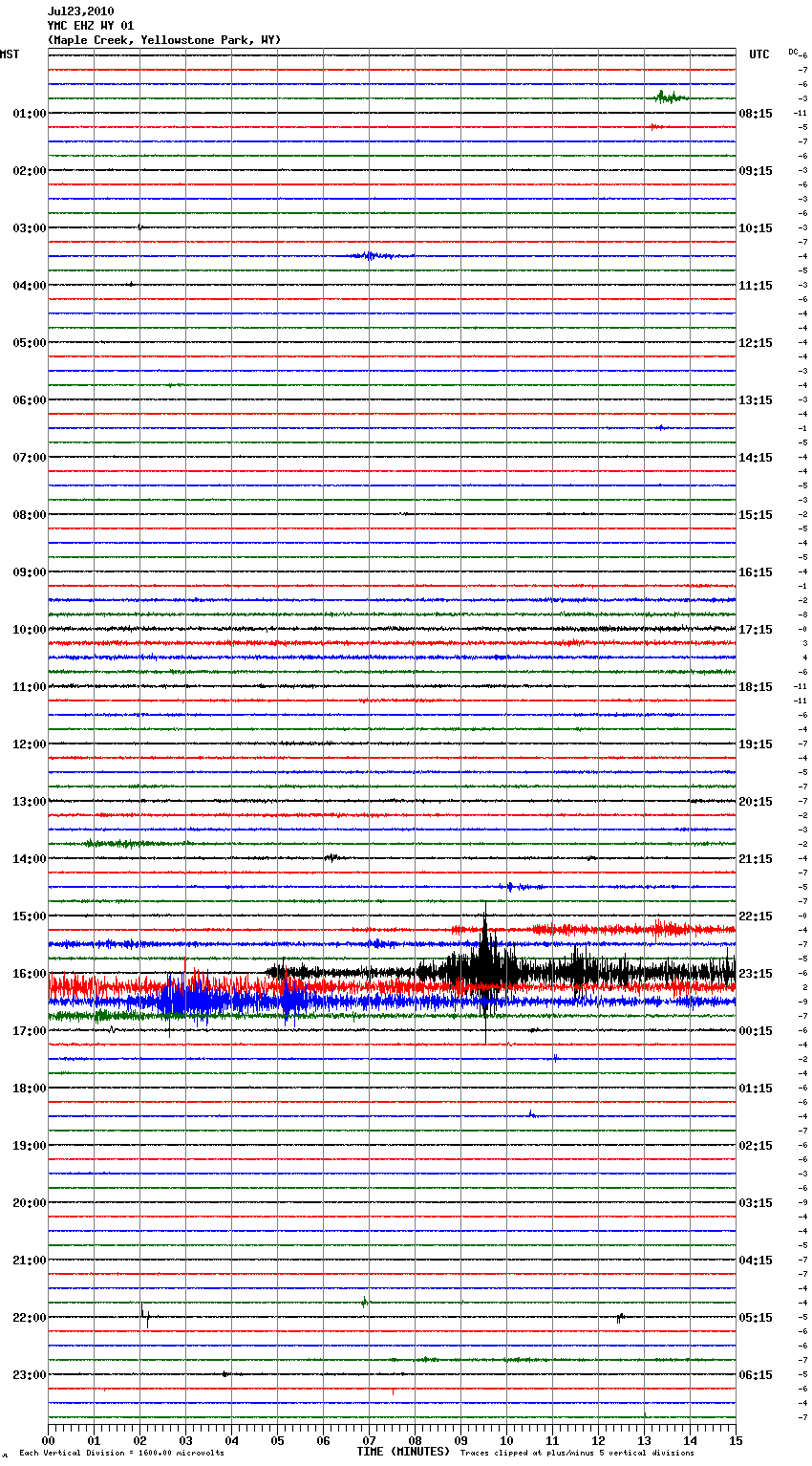The width and height of the screenshot is (812, 1466).
Task: Select the 18:00 MST row label
Action: pyautogui.click(x=30, y=1089)
